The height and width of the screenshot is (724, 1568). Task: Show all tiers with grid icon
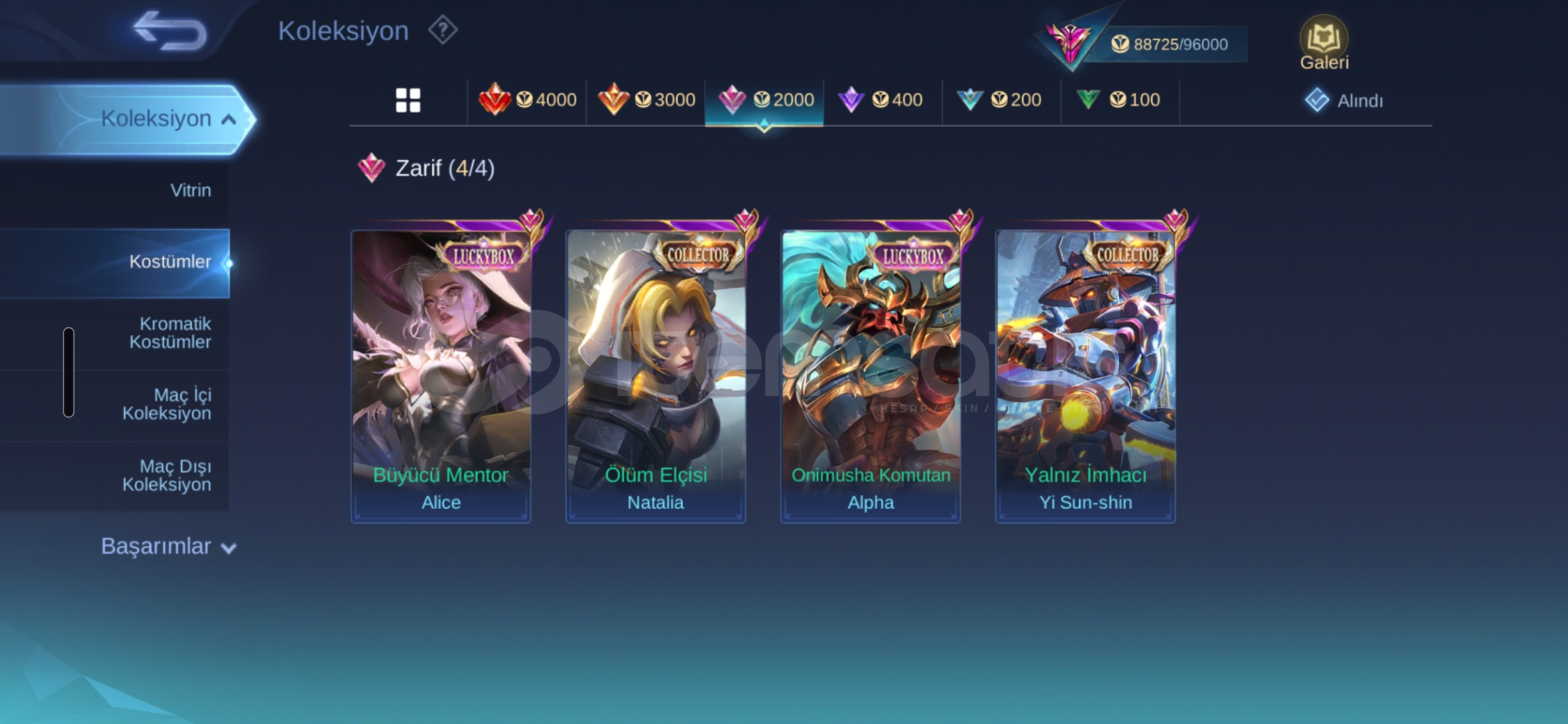click(x=407, y=101)
